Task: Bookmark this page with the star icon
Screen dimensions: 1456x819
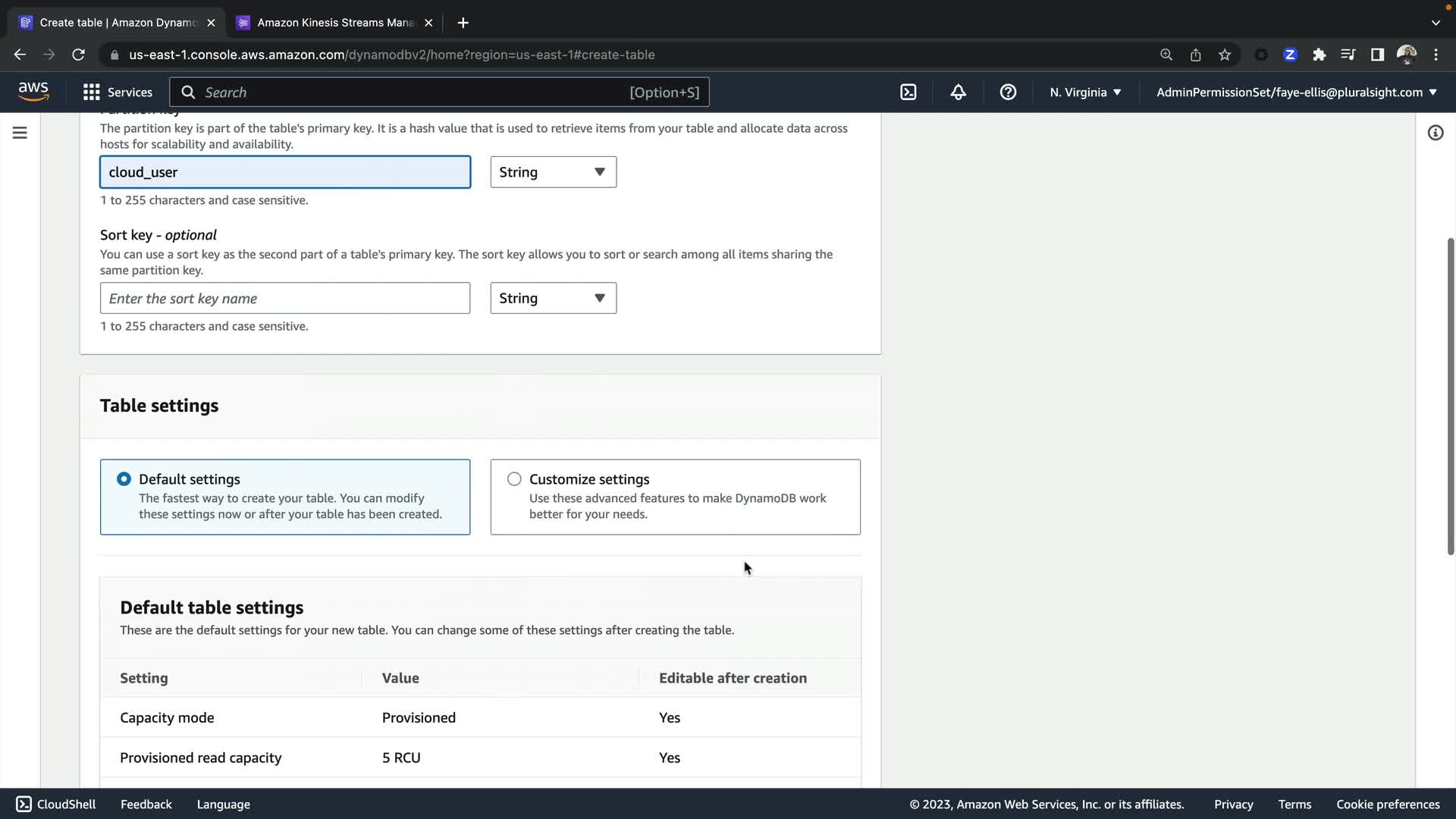Action: pos(1224,55)
